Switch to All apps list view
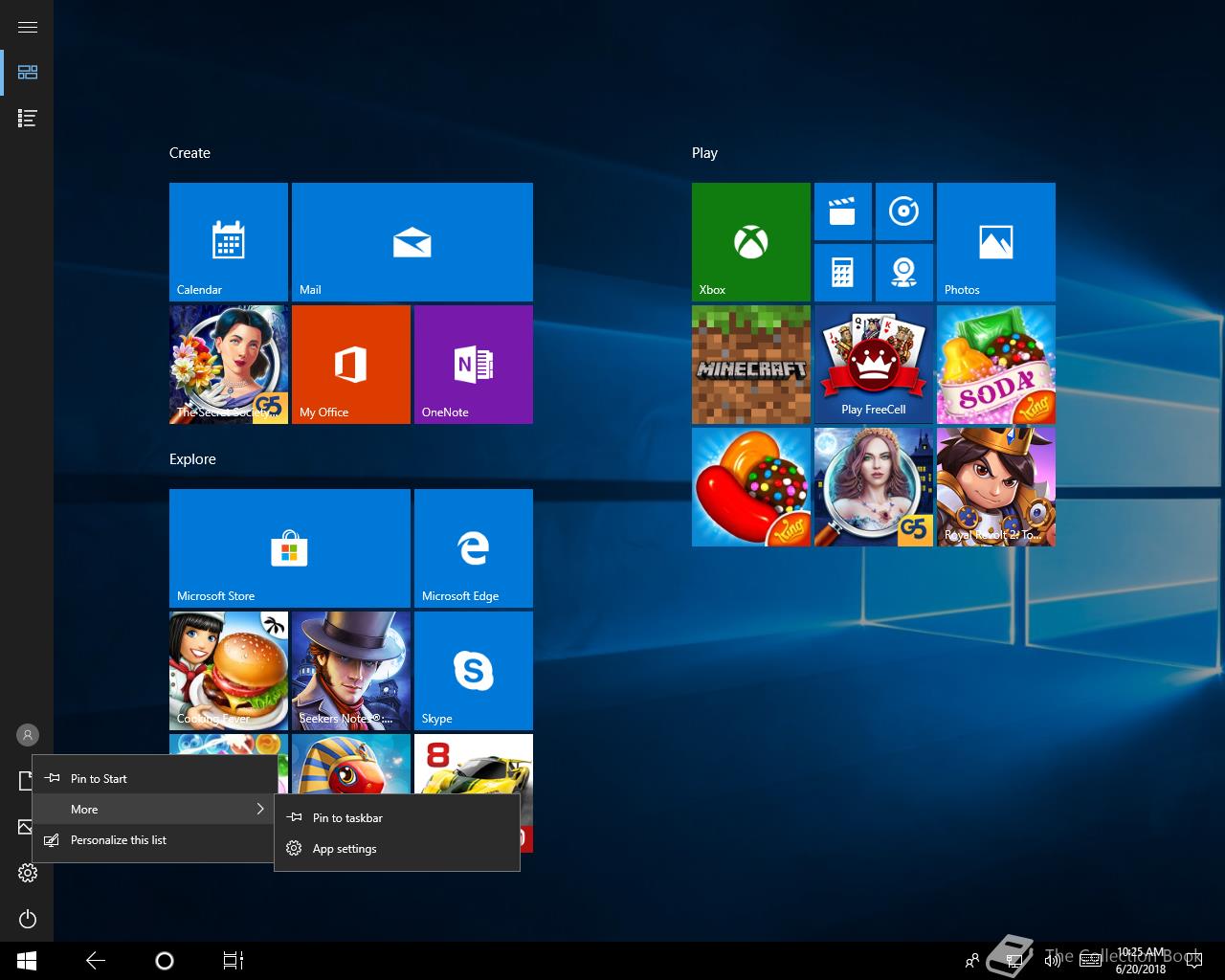1225x980 pixels. (x=28, y=119)
